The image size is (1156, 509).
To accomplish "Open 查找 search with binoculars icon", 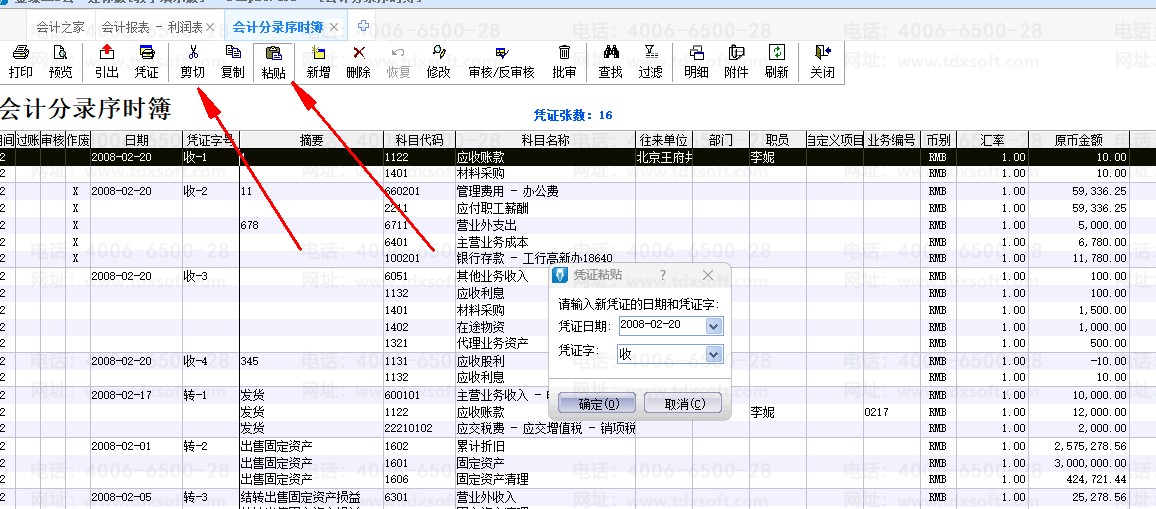I will [x=610, y=61].
